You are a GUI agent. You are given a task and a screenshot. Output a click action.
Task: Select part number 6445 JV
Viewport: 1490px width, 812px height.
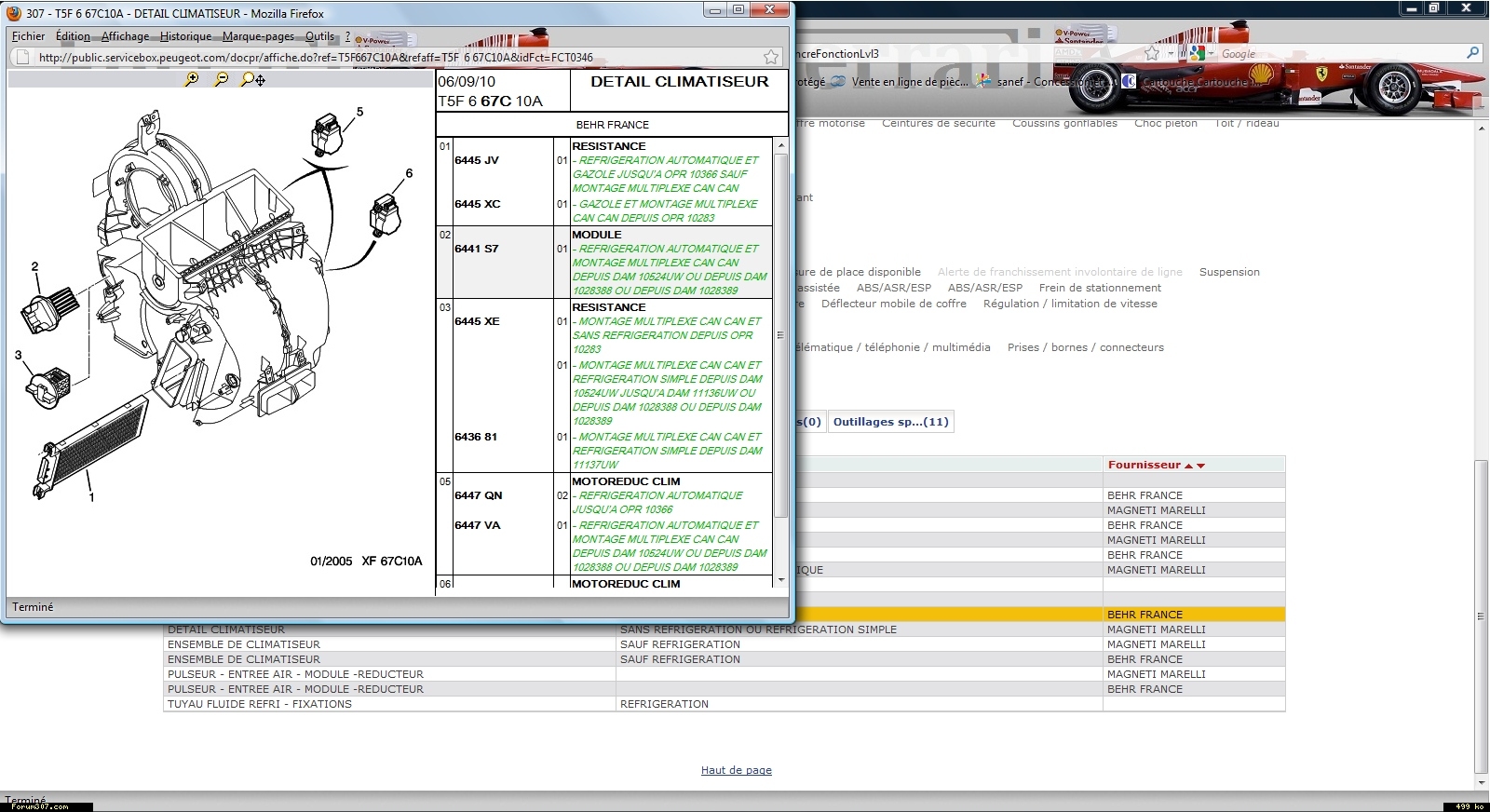tap(477, 160)
